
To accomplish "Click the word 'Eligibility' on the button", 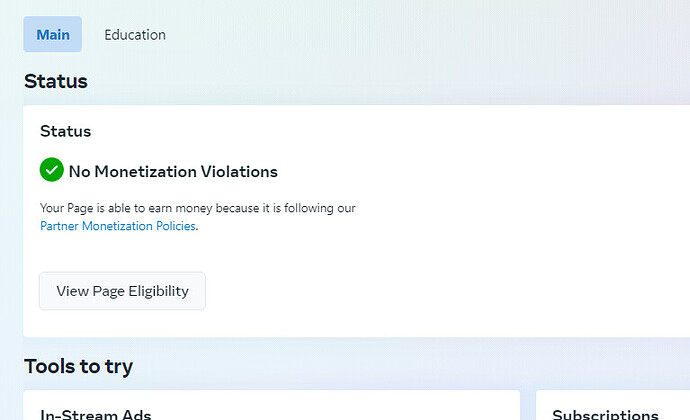I will click(x=158, y=291).
